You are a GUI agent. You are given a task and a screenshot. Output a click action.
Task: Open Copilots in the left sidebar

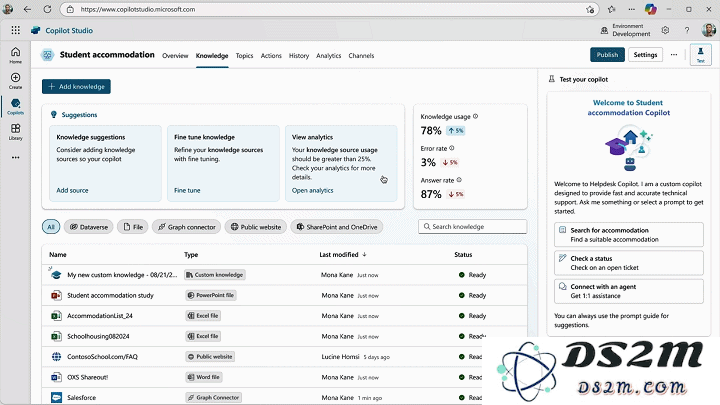(x=16, y=106)
